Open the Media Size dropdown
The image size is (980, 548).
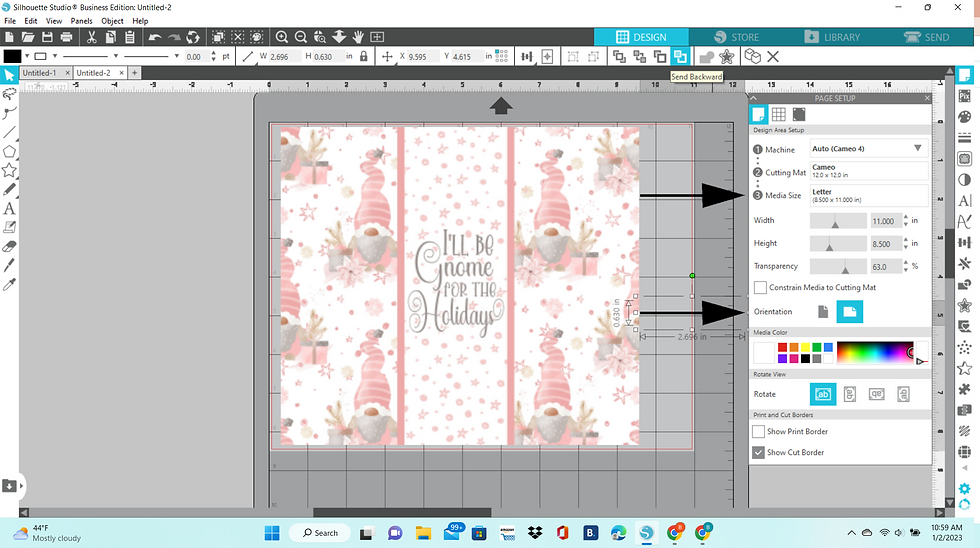pyautogui.click(x=869, y=196)
